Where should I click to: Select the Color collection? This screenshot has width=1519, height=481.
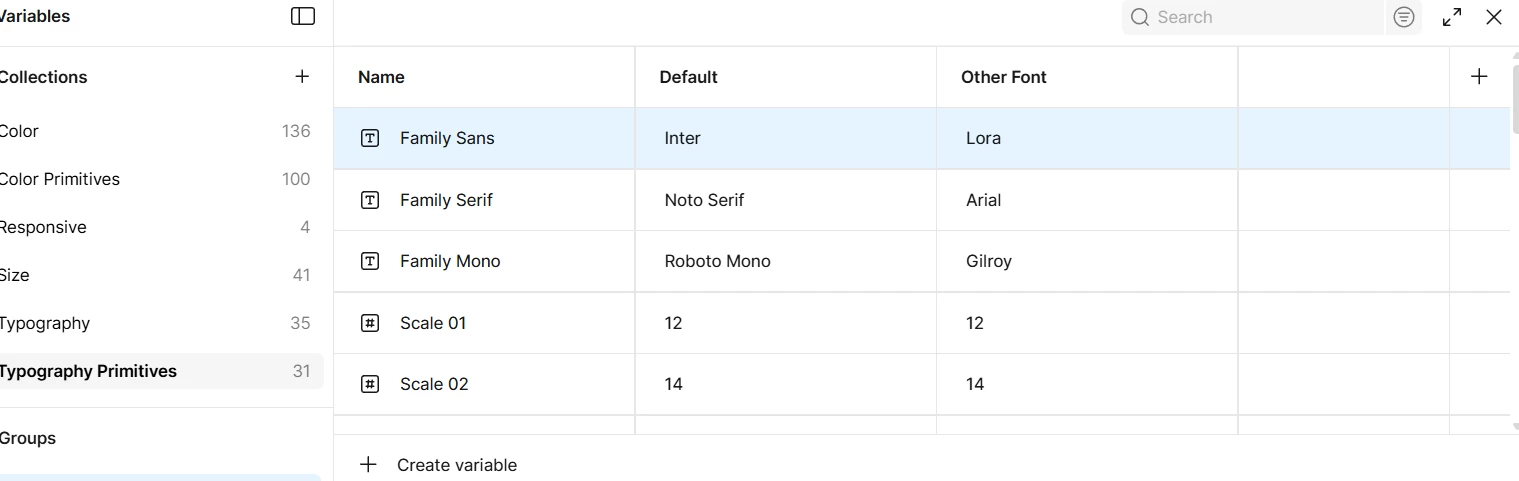pyautogui.click(x=20, y=131)
